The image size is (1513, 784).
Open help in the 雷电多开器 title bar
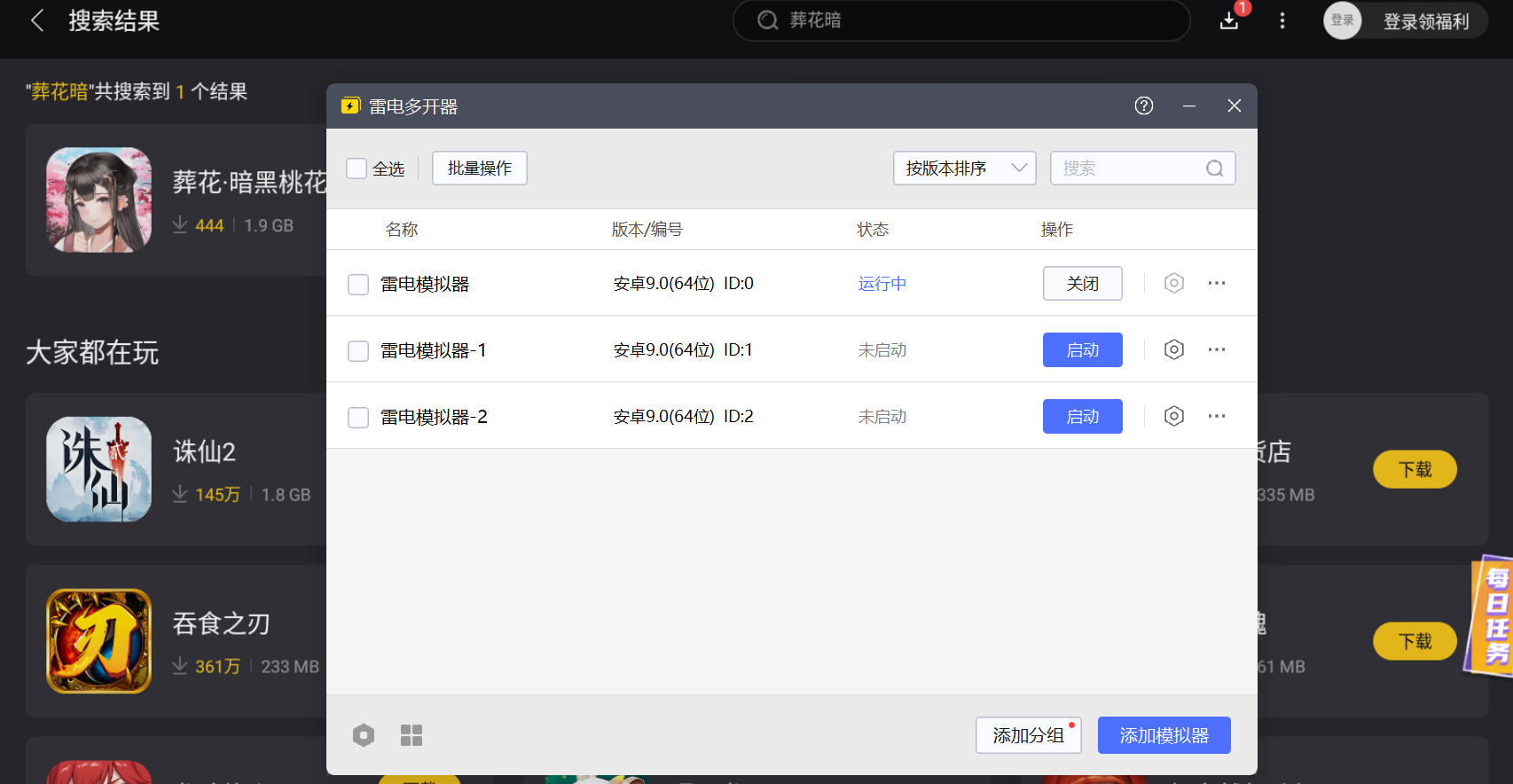pos(1144,106)
